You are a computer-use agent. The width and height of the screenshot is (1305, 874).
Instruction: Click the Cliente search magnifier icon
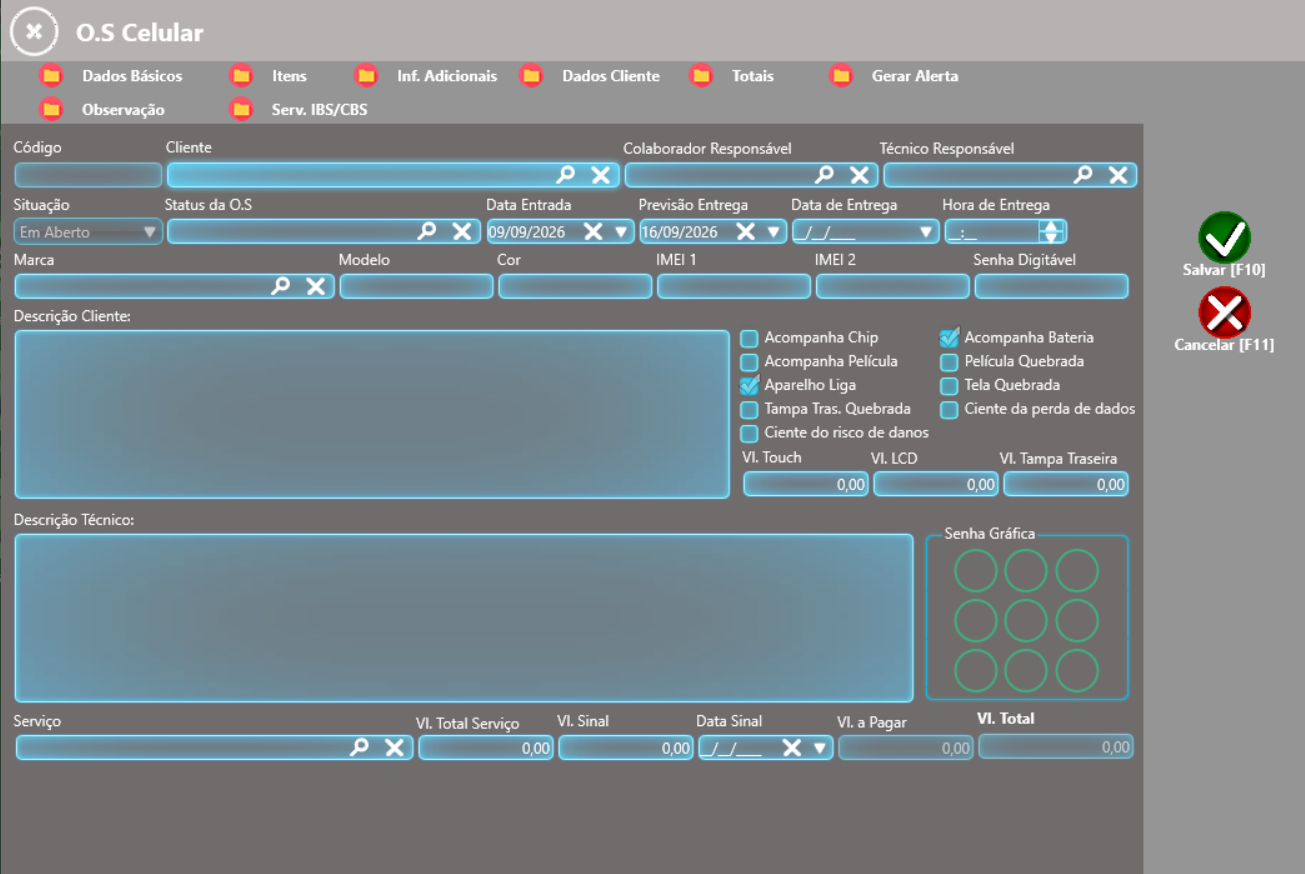click(x=566, y=175)
